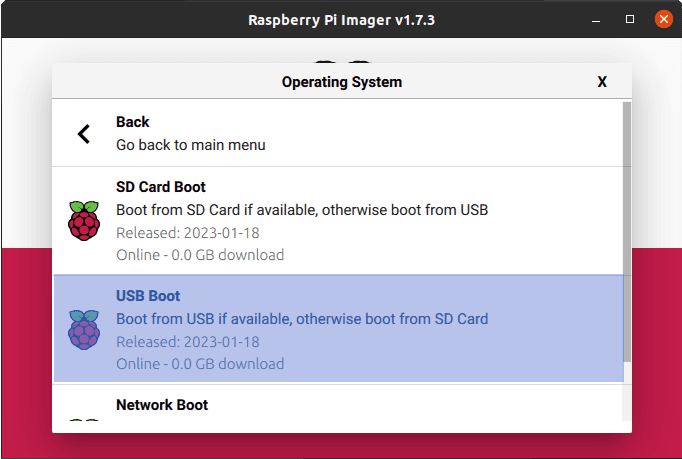This screenshot has height=459, width=682.
Task: Click the 'Operating System' dialog header title
Action: click(342, 82)
